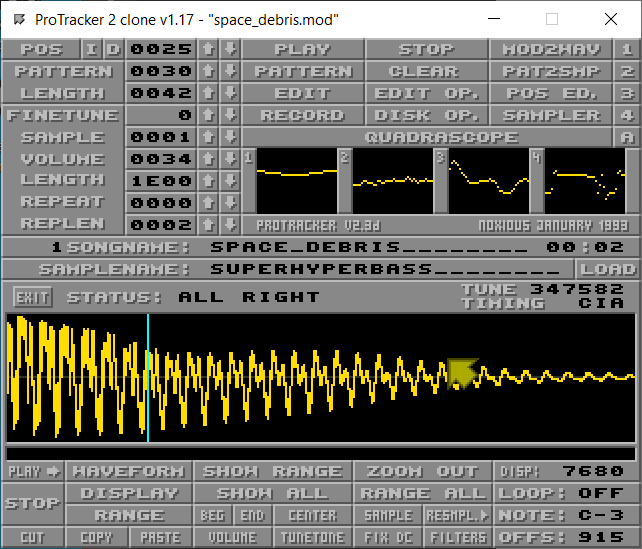The width and height of the screenshot is (642, 549).
Task: Select previous SAMPLE with down arrow
Action: pos(231,137)
